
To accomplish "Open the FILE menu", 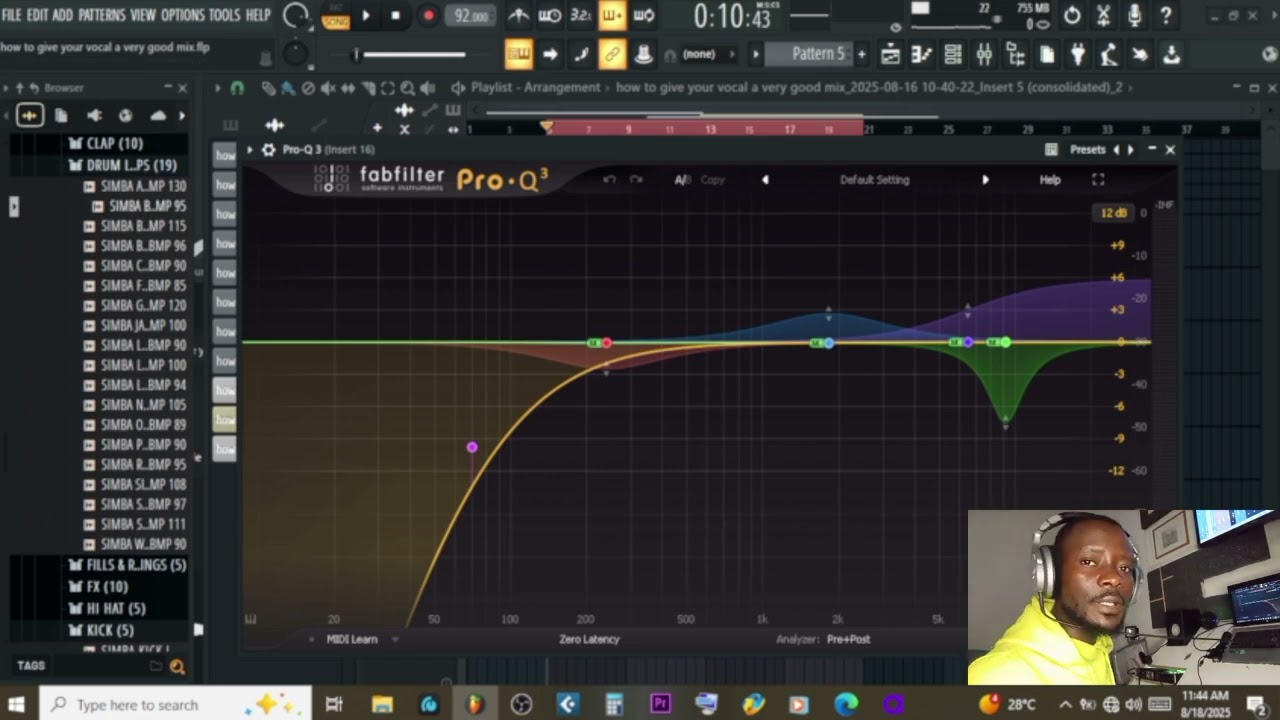I will coord(11,15).
